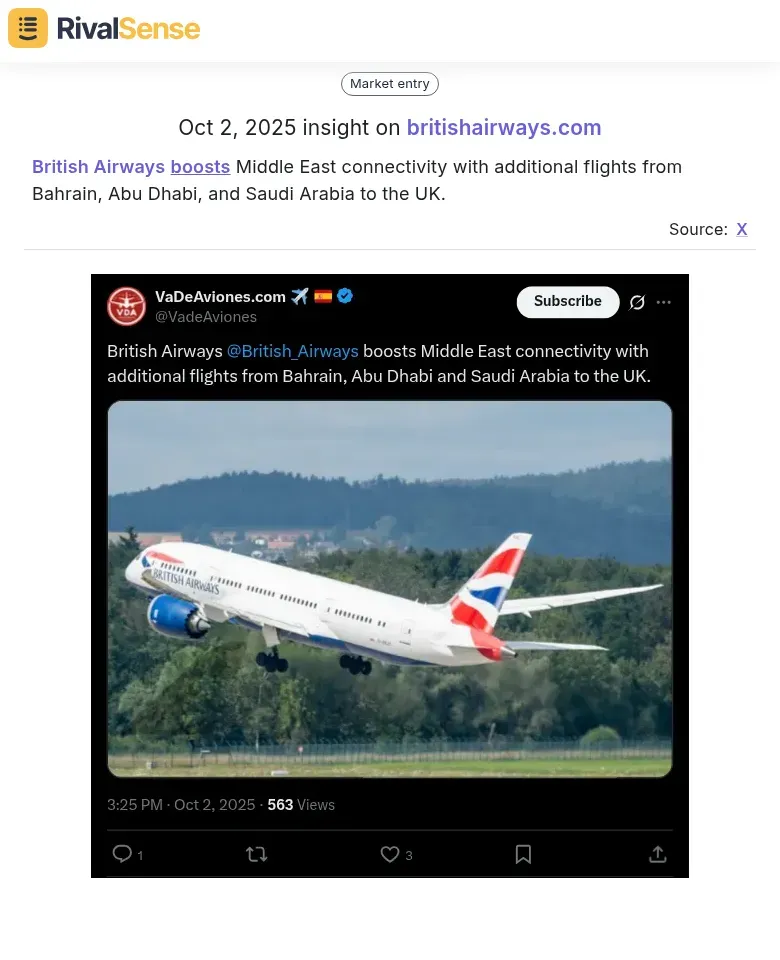Click the share upload icon
The image size is (780, 960).
pyautogui.click(x=657, y=854)
